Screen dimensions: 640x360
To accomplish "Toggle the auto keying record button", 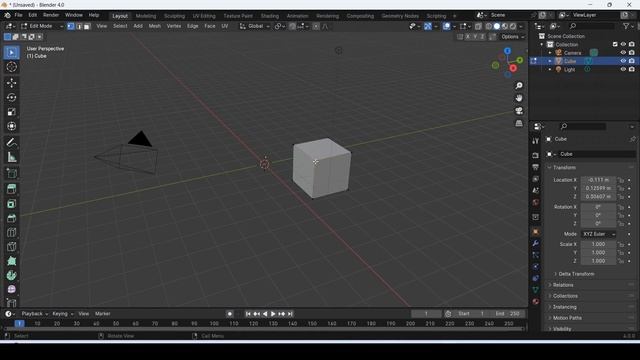I will (x=230, y=314).
